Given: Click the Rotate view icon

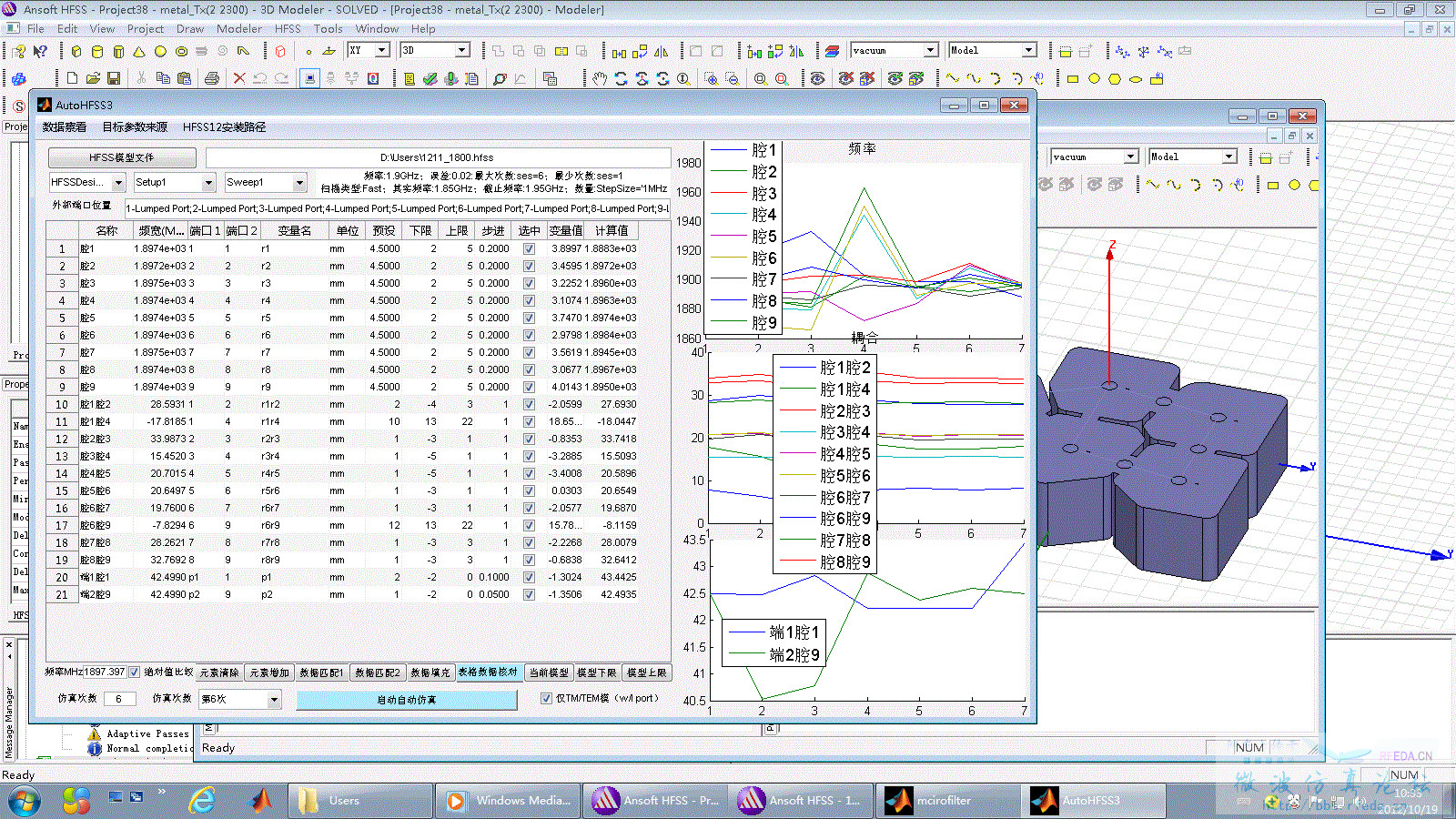Looking at the screenshot, I should [x=621, y=79].
